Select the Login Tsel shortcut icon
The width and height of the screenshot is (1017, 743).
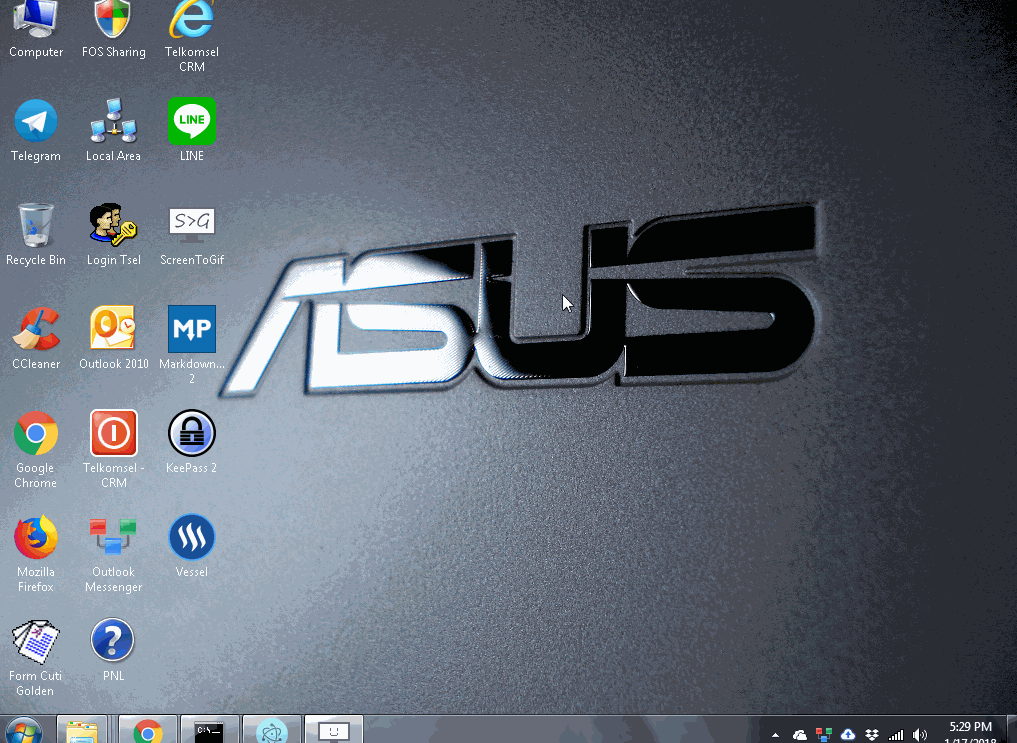(114, 234)
